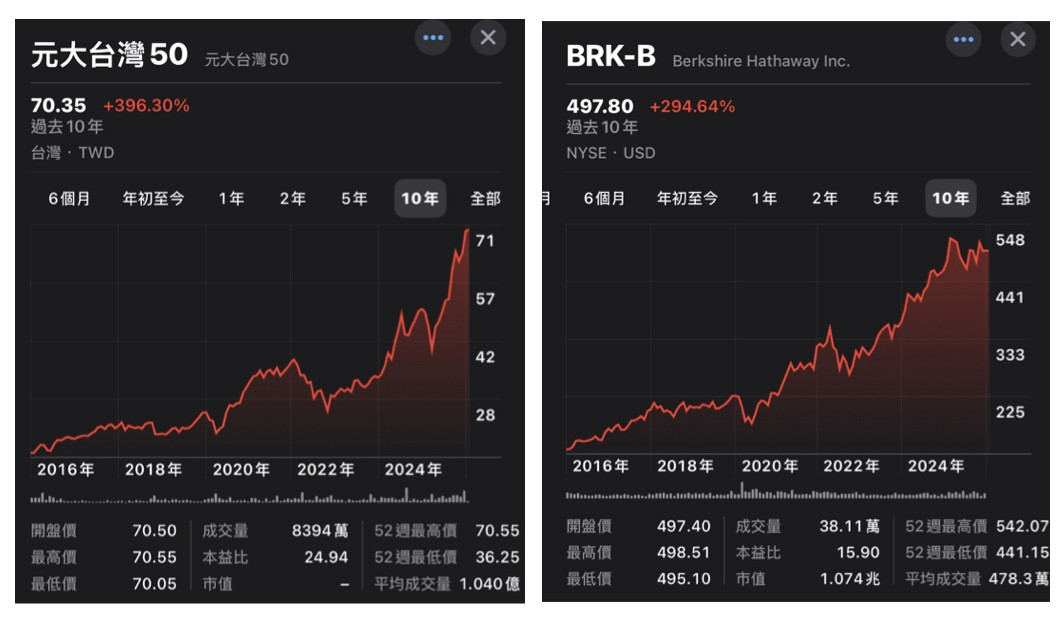Screen dimensions: 1064x618
Task: Click the 本益比 value 15.90
Action: (858, 553)
